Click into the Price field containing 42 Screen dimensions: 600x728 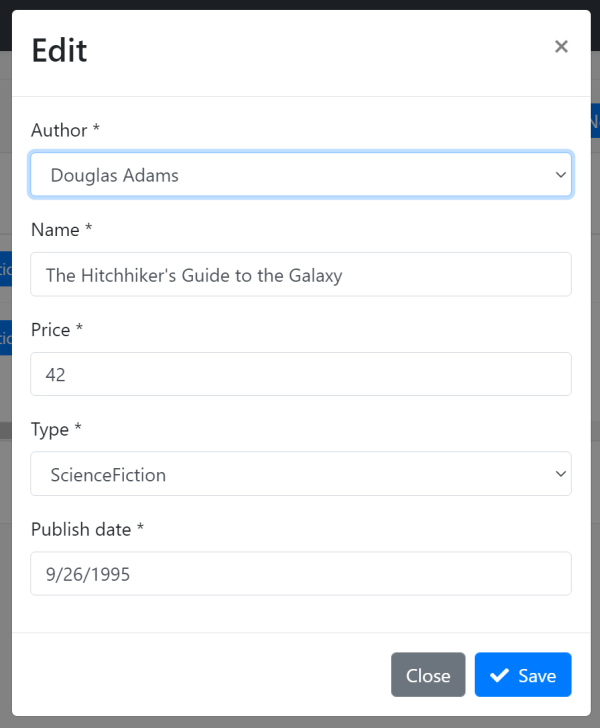point(300,374)
